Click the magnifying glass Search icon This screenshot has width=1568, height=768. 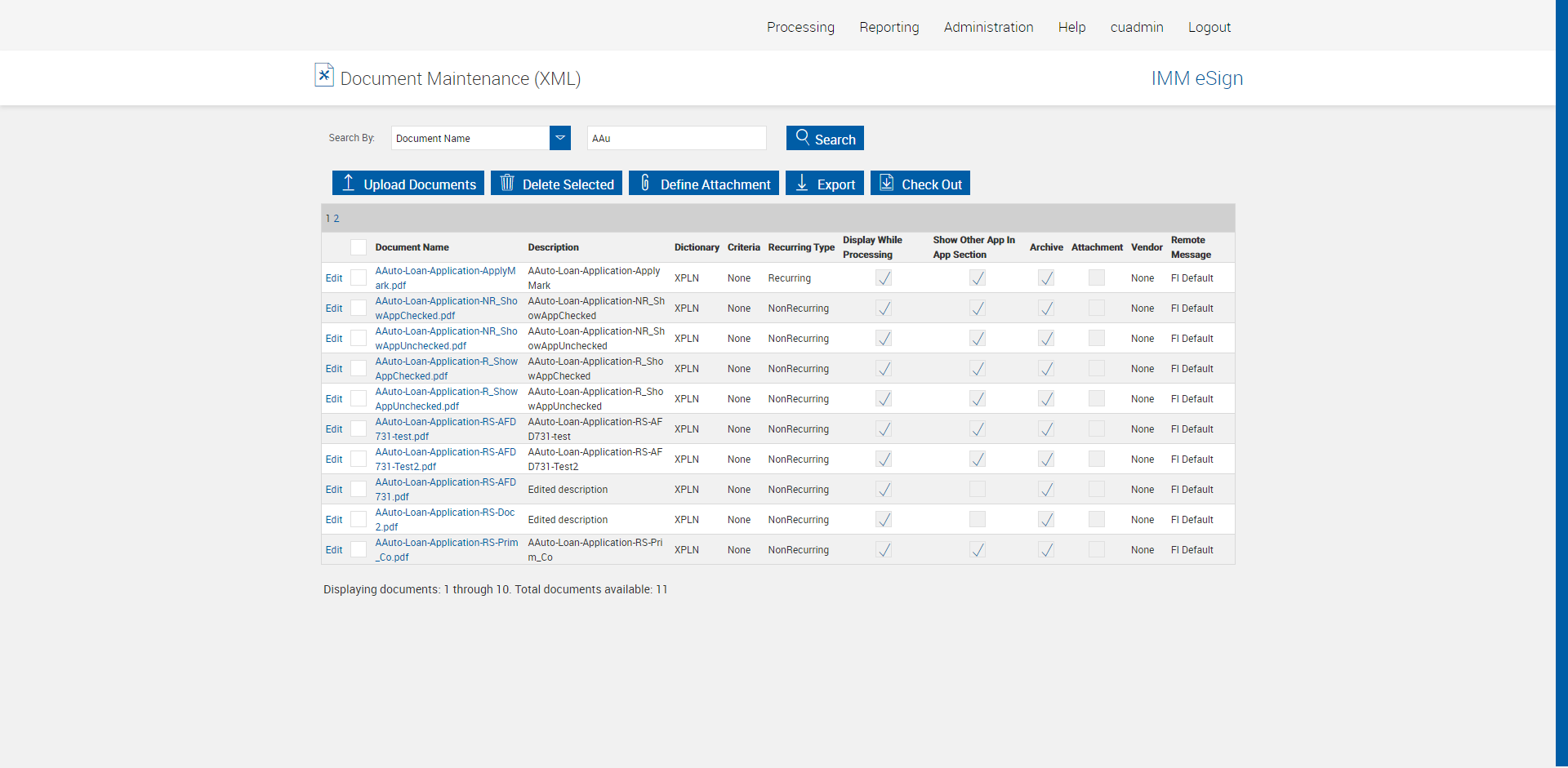(x=802, y=137)
